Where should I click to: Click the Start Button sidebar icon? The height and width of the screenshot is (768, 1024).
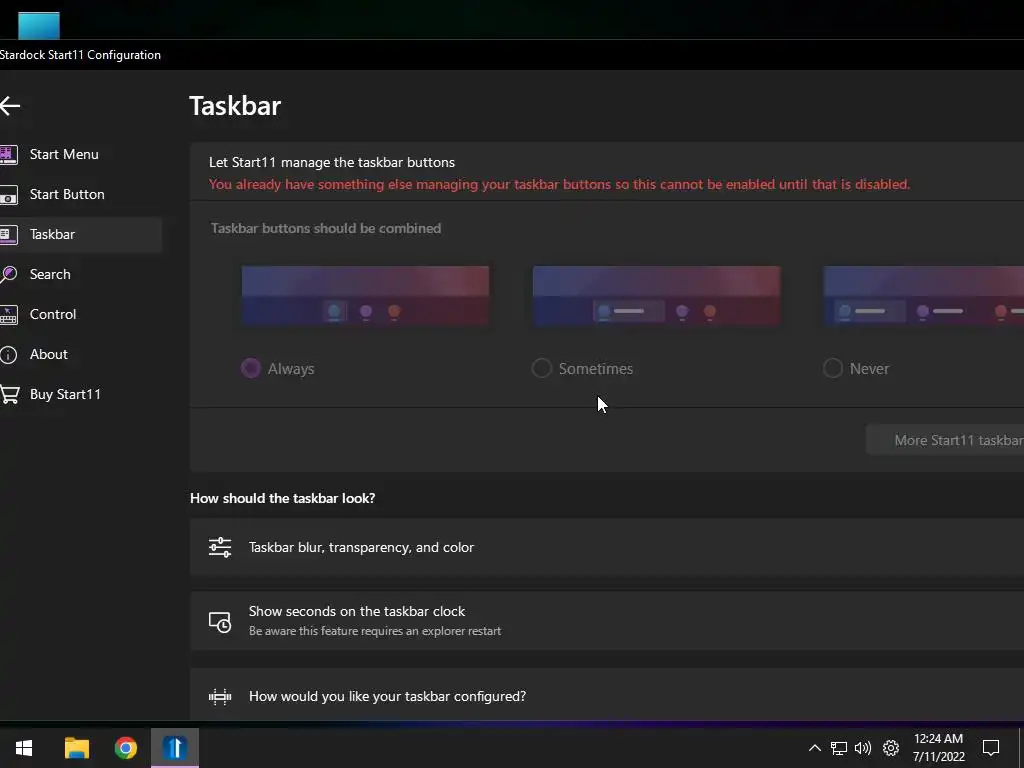pos(8,195)
